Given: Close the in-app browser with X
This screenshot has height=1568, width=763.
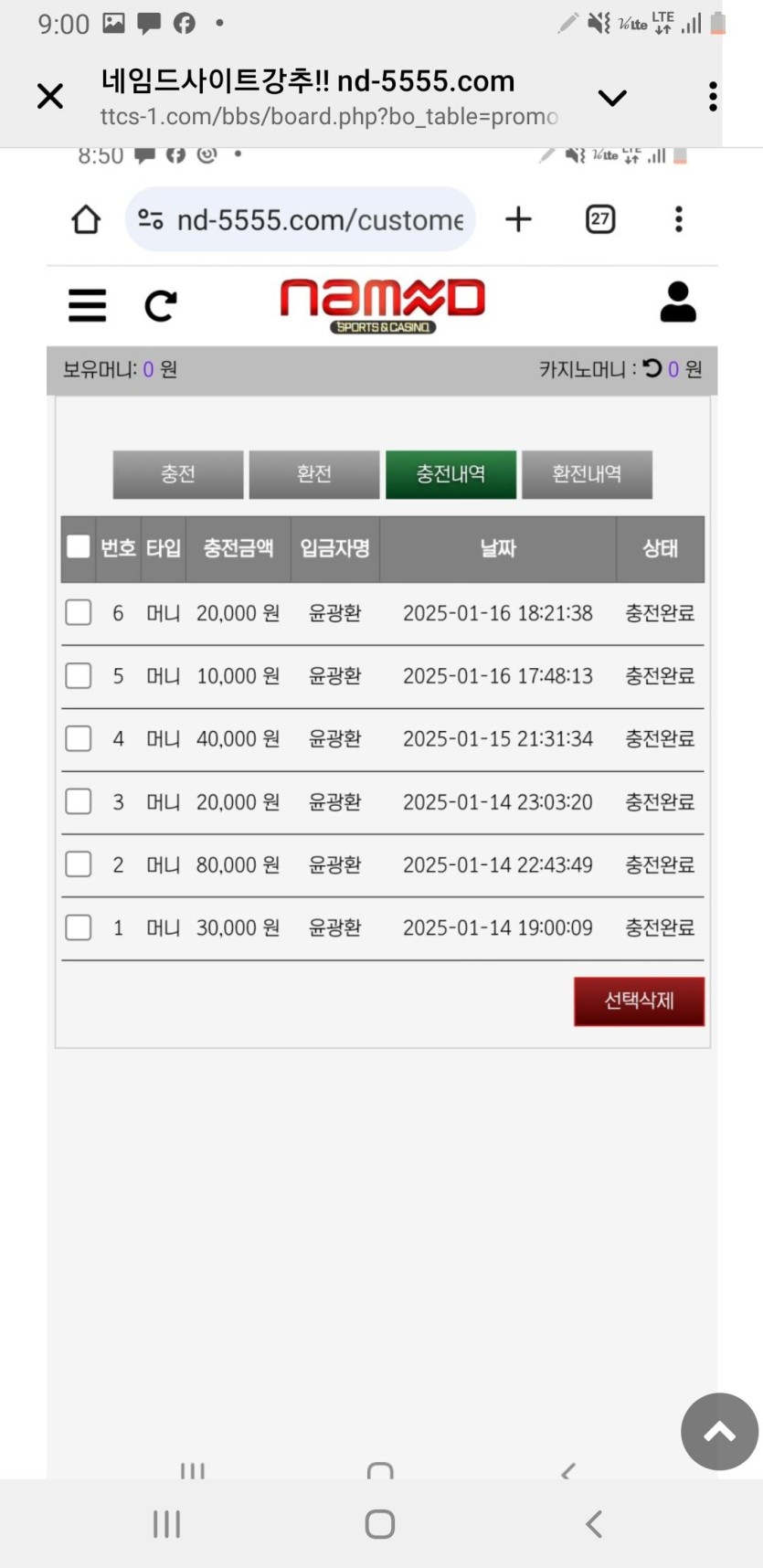Looking at the screenshot, I should pyautogui.click(x=50, y=96).
